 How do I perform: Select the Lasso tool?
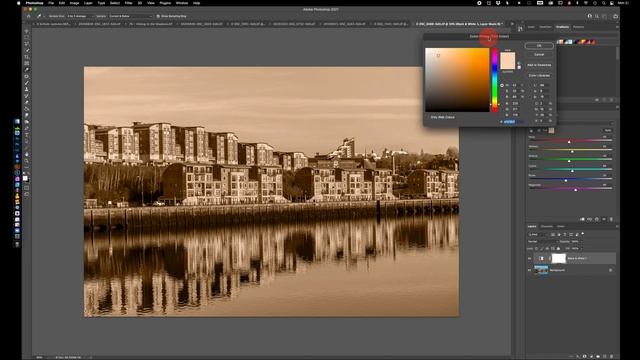(x=27, y=44)
